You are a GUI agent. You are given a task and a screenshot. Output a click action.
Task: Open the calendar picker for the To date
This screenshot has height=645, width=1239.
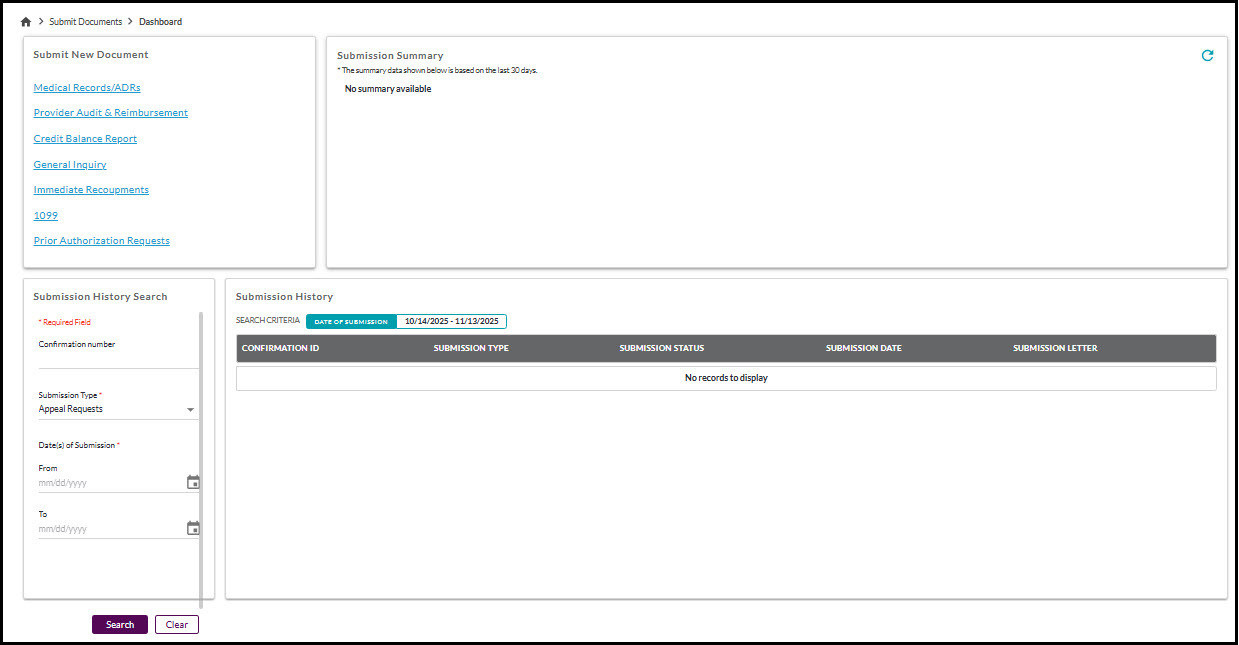[193, 528]
